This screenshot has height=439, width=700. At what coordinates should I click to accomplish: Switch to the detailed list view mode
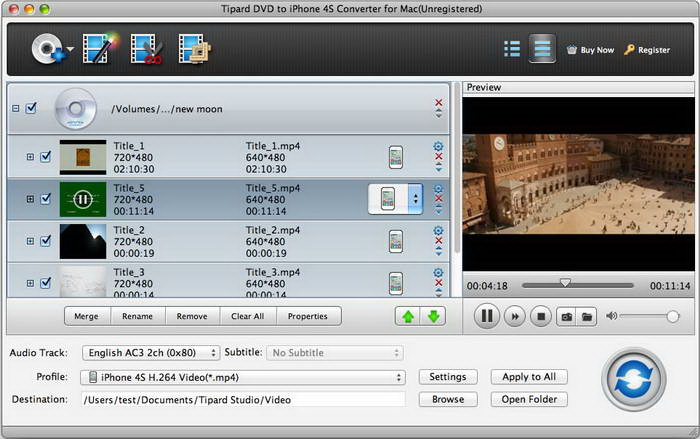[541, 48]
